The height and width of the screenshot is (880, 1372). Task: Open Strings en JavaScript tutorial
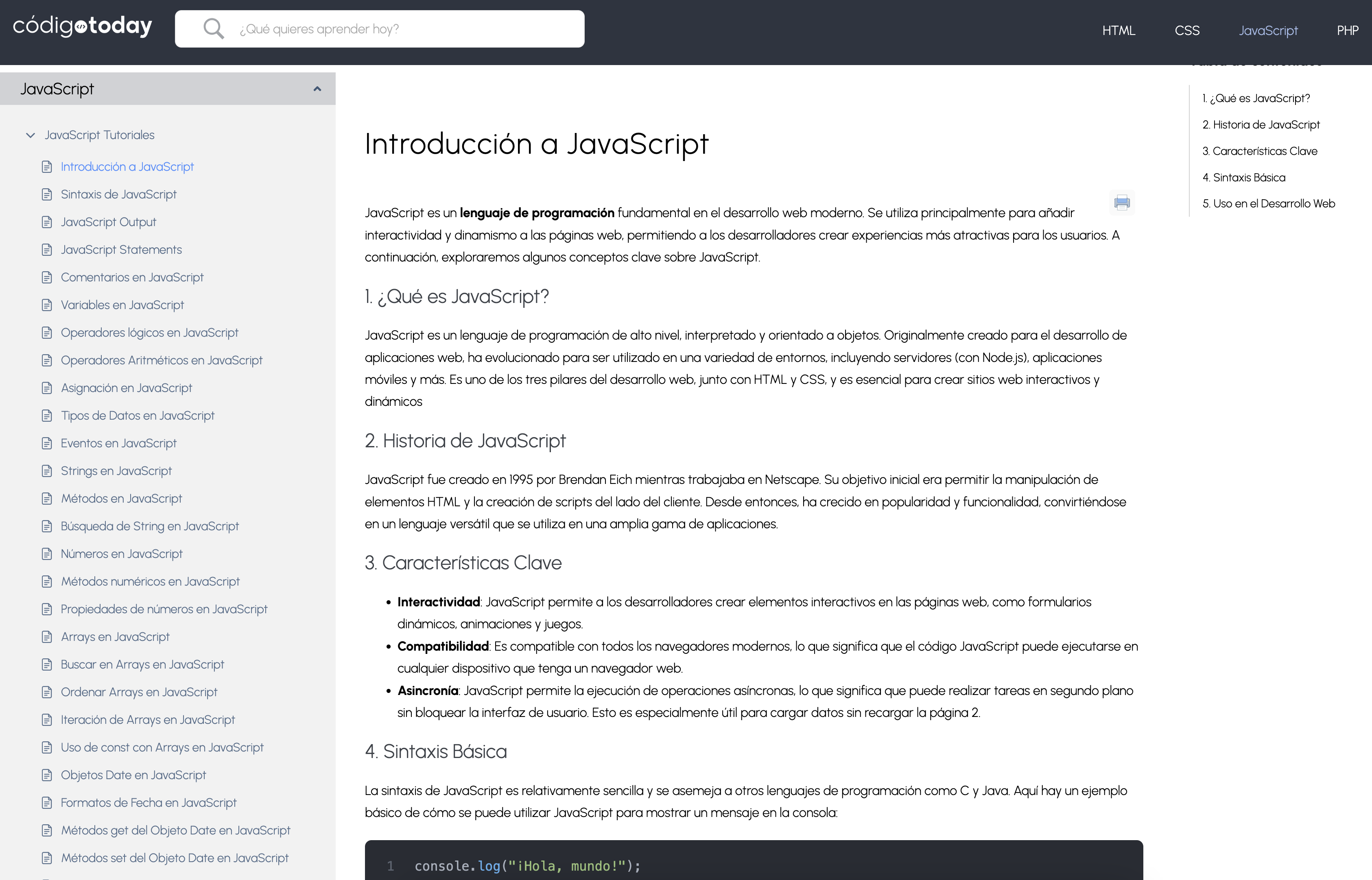[116, 471]
